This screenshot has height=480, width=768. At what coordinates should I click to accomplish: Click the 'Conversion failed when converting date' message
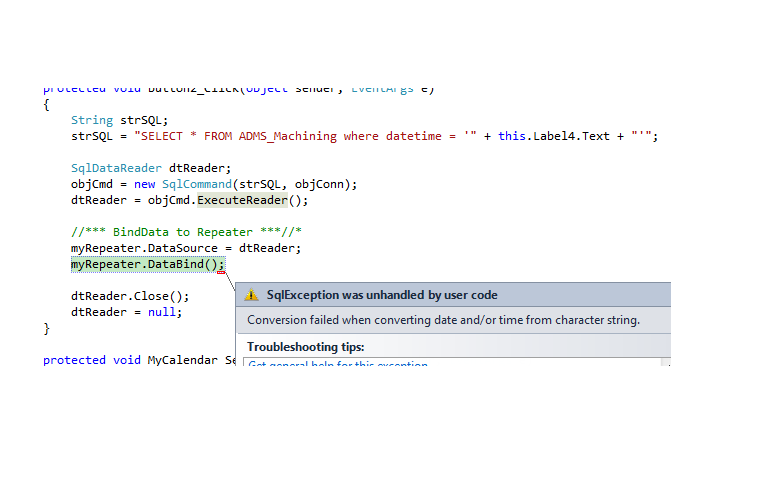point(443,320)
